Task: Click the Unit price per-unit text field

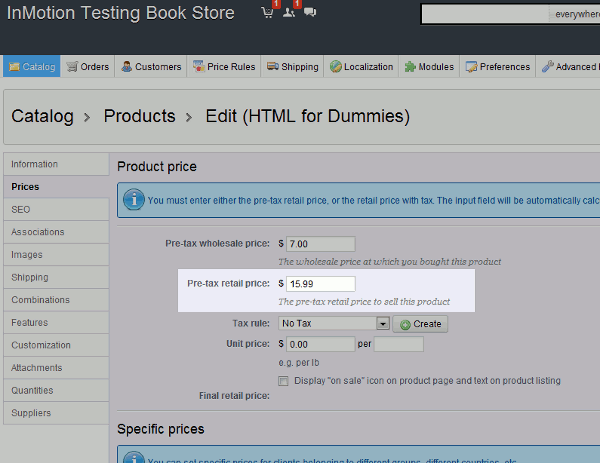Action: 398,344
